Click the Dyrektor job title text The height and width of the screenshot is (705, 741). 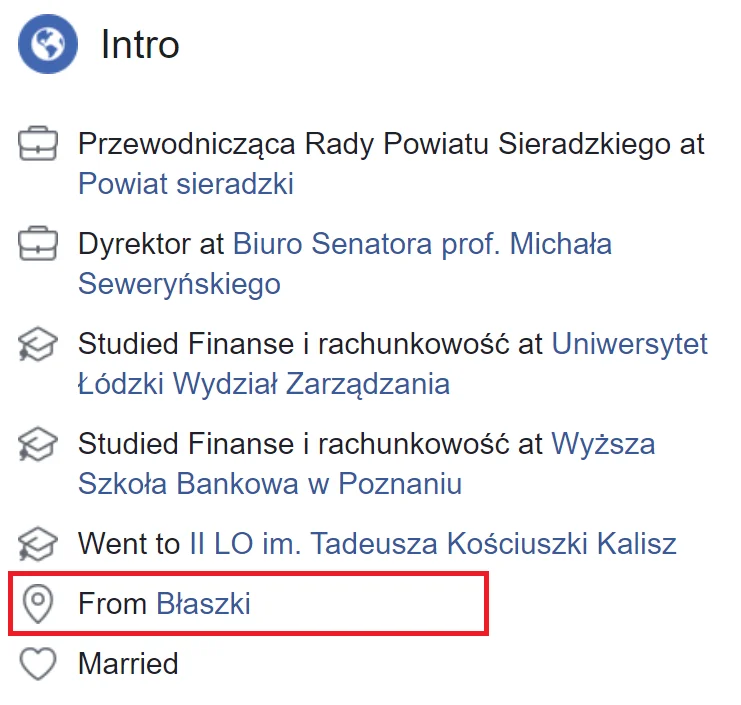point(134,244)
